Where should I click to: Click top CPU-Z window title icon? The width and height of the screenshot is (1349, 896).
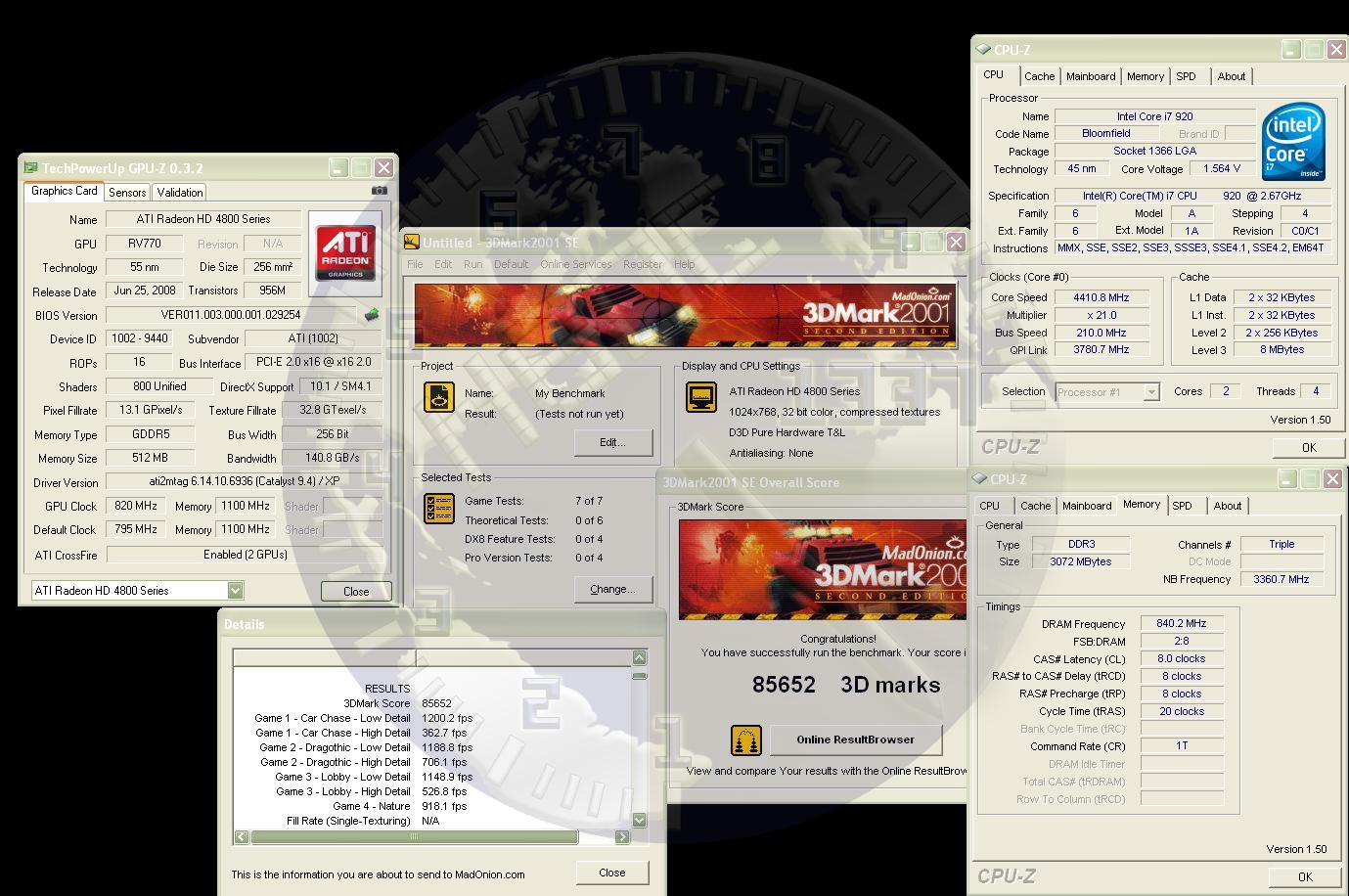tap(982, 50)
